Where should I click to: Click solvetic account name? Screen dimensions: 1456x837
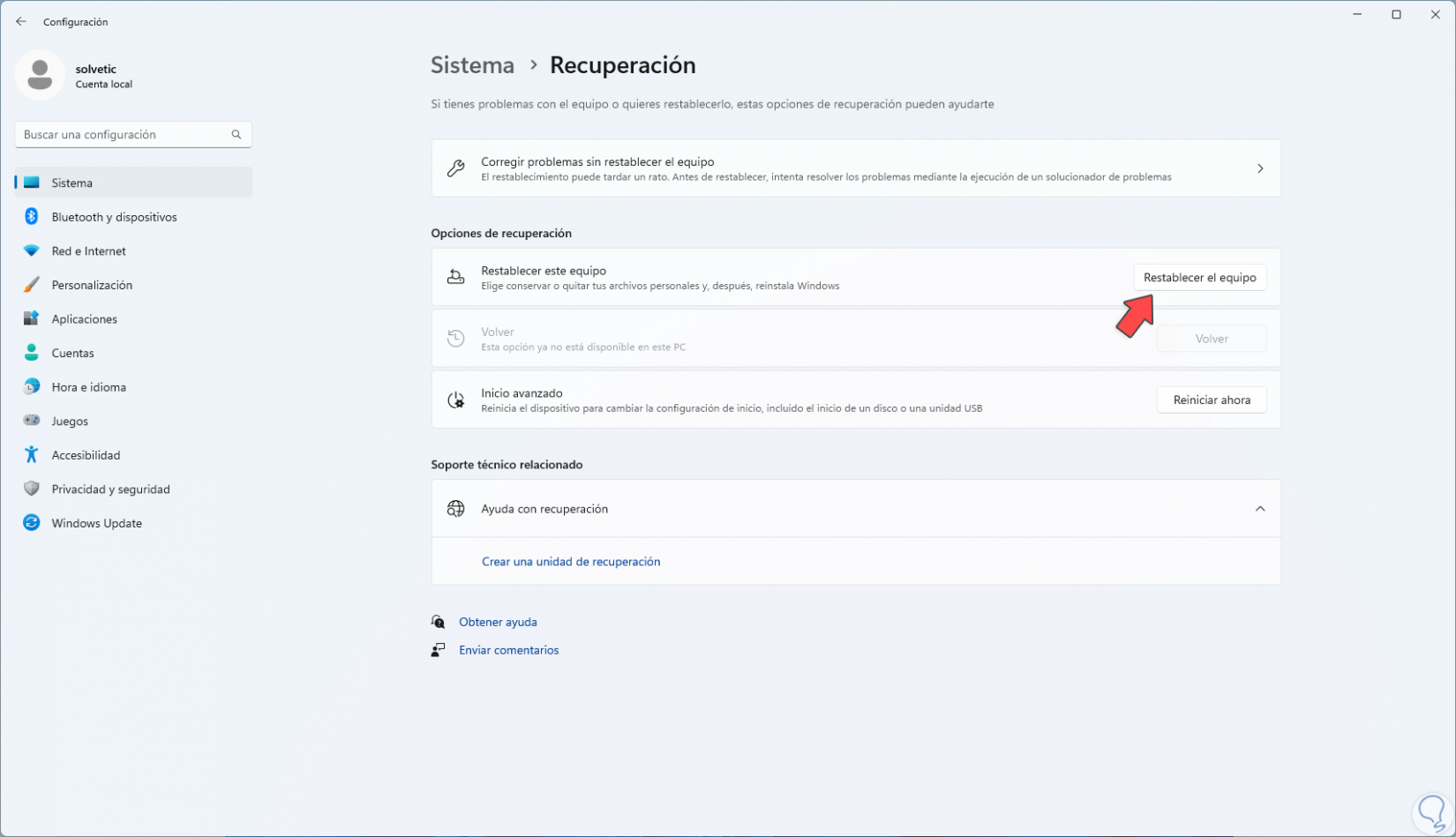[96, 69]
